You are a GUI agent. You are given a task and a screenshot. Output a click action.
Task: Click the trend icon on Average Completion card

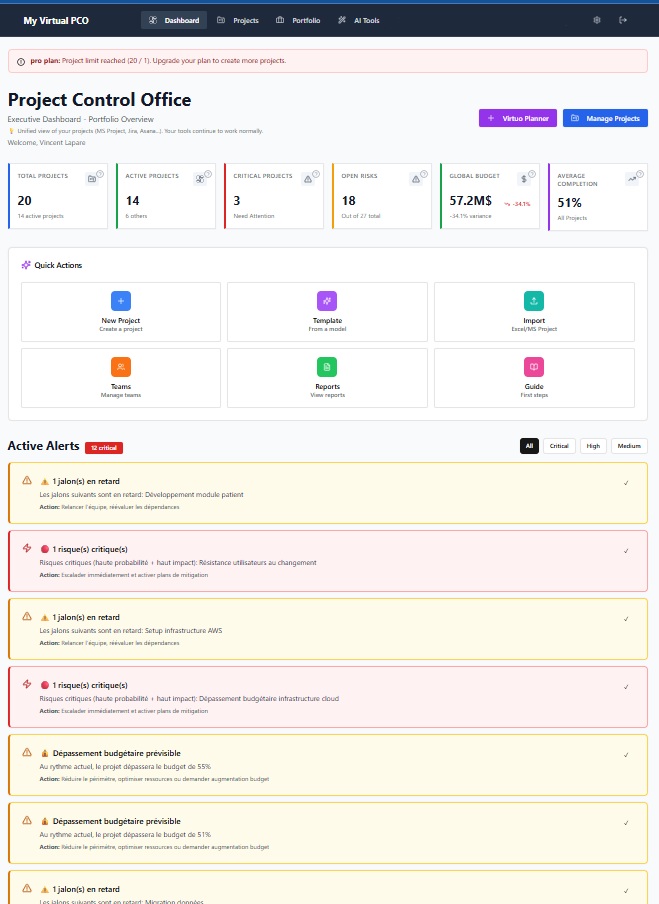pyautogui.click(x=632, y=179)
